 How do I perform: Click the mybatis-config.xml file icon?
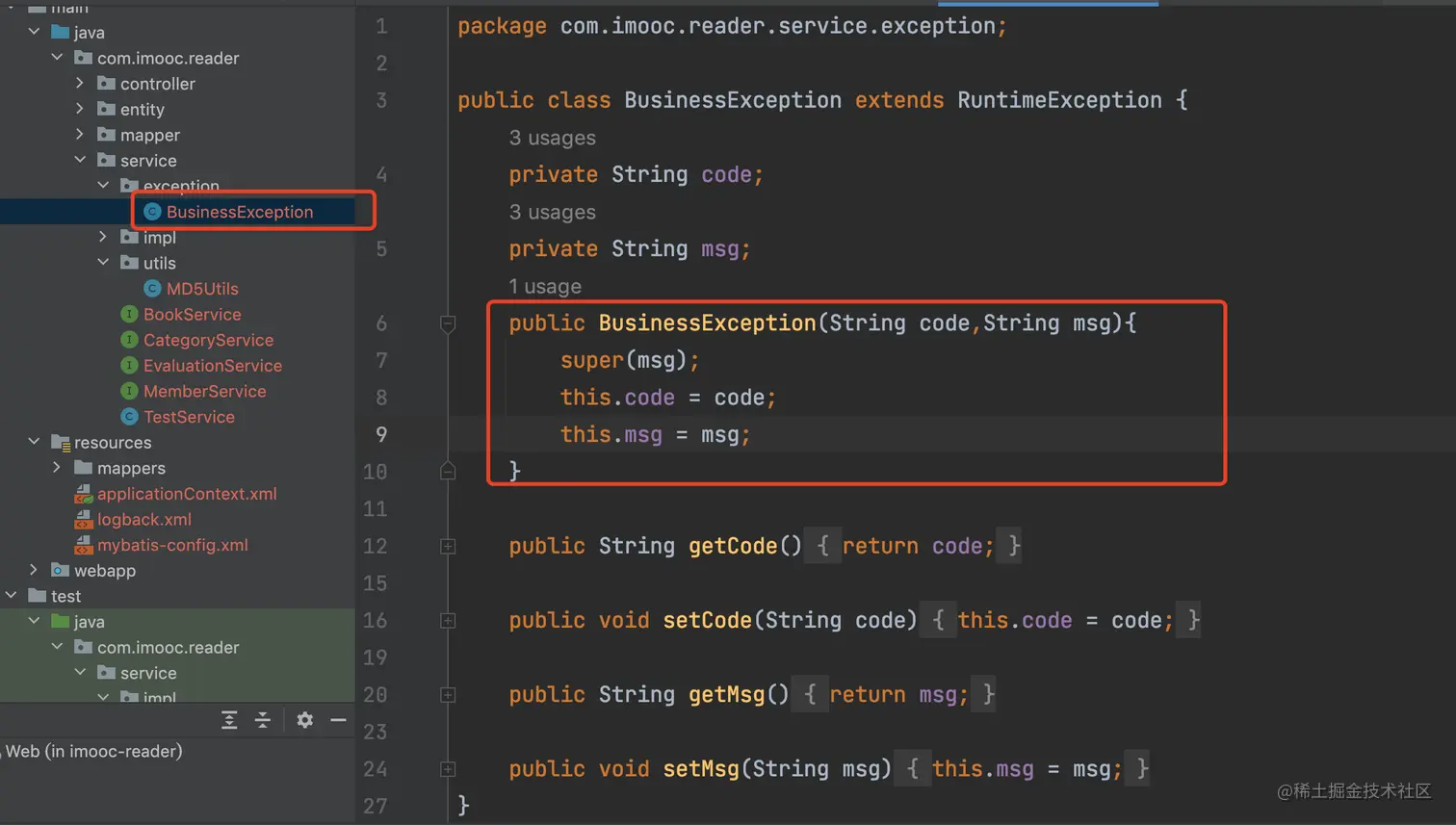click(84, 545)
